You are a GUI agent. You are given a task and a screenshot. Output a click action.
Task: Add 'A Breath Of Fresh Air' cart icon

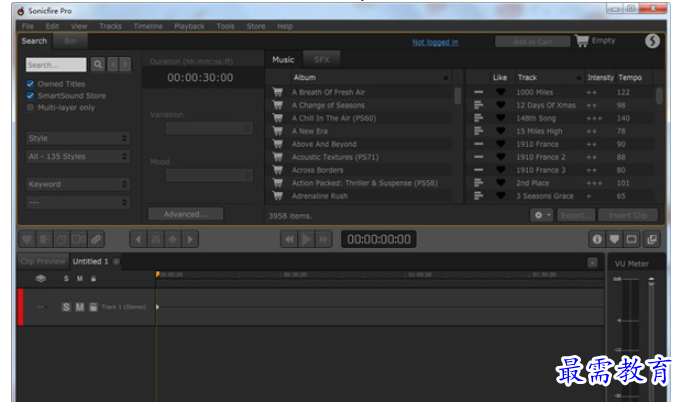(278, 92)
